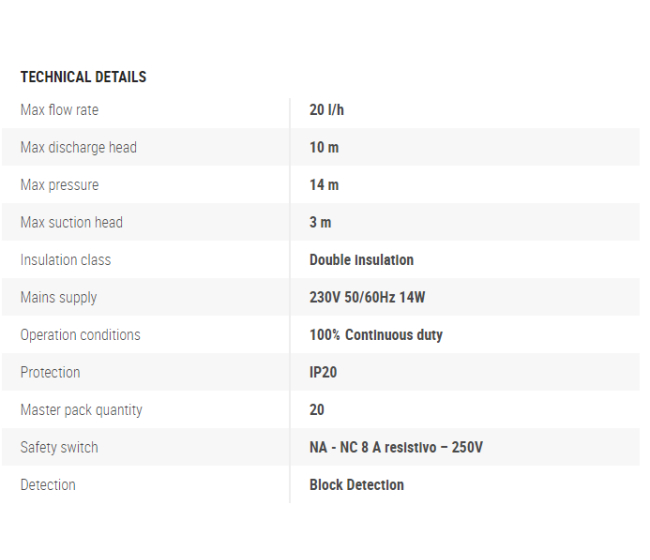650x560 pixels.
Task: Click the Master pack quantity label
Action: coord(81,410)
